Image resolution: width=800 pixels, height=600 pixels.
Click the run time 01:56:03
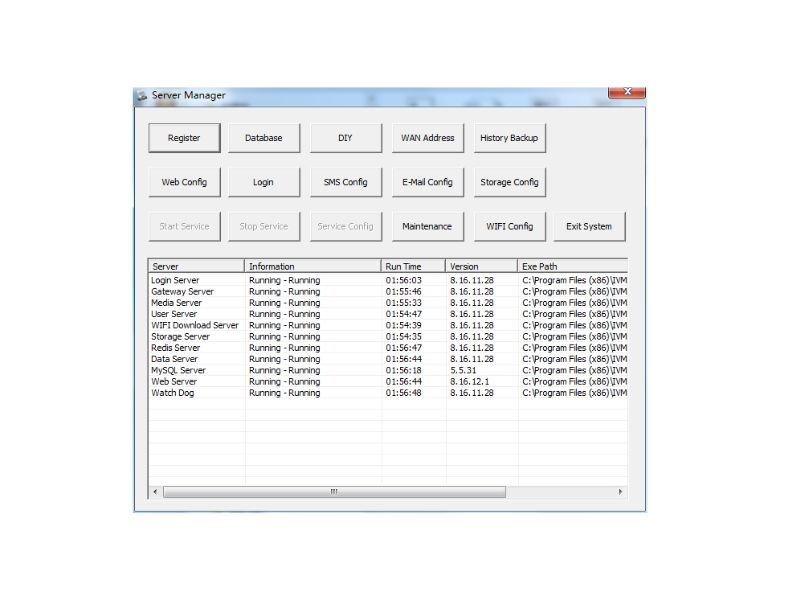pos(404,280)
